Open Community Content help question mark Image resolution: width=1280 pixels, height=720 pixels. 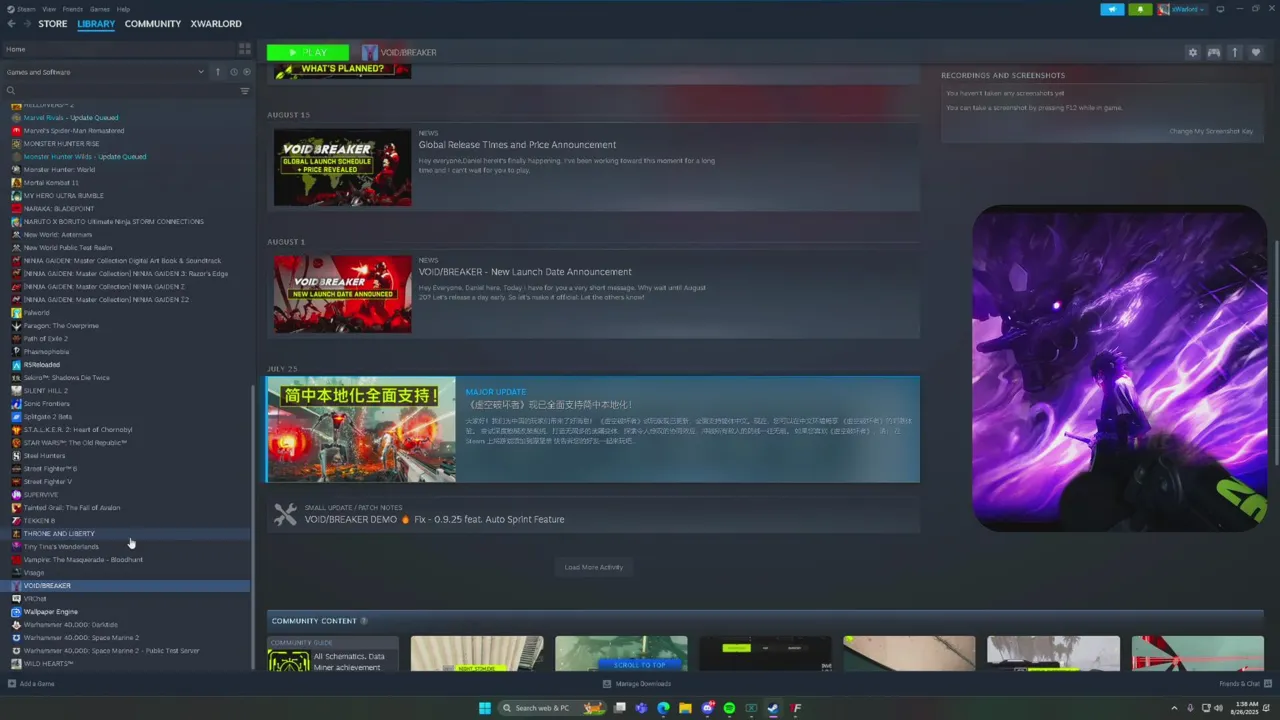363,621
